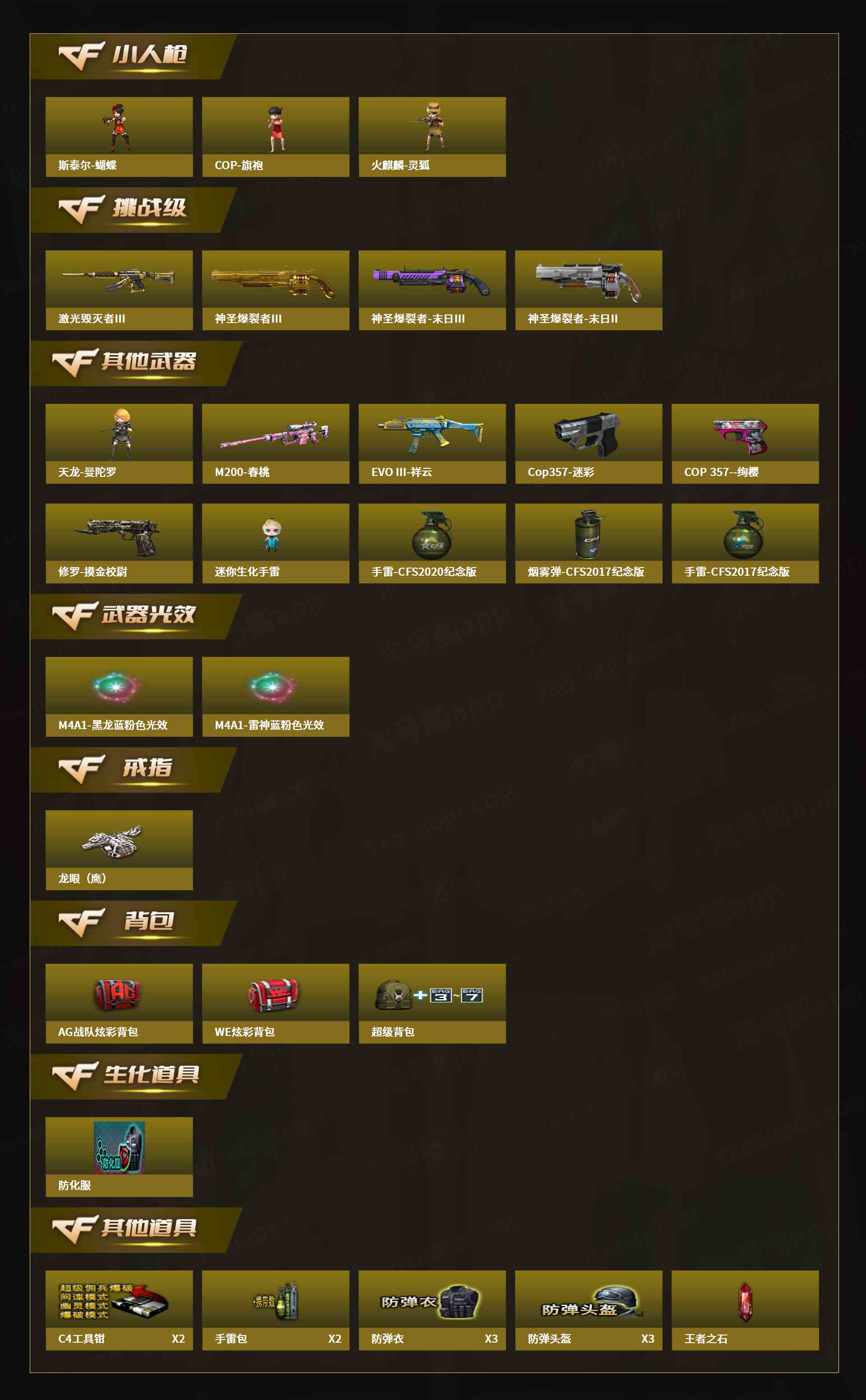Select the 防化服 biohazard suit item
The width and height of the screenshot is (866, 1400).
coord(119,1158)
